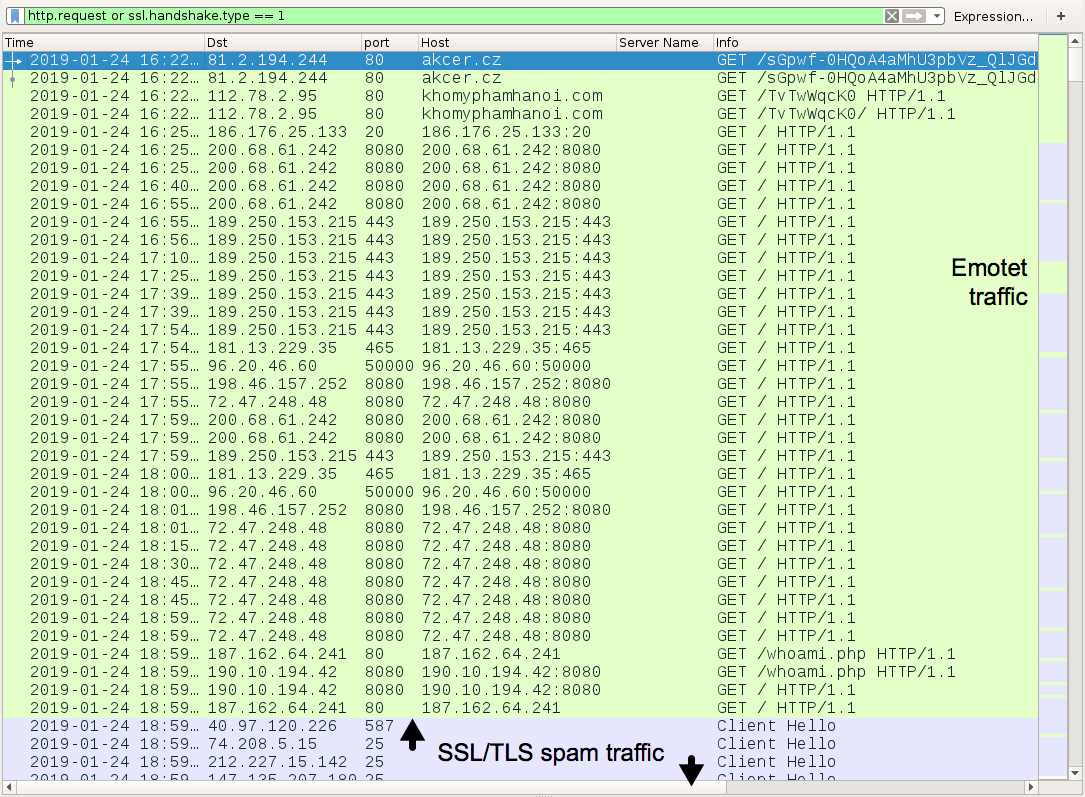Sort by the port column header
The image size is (1085, 797).
[390, 42]
